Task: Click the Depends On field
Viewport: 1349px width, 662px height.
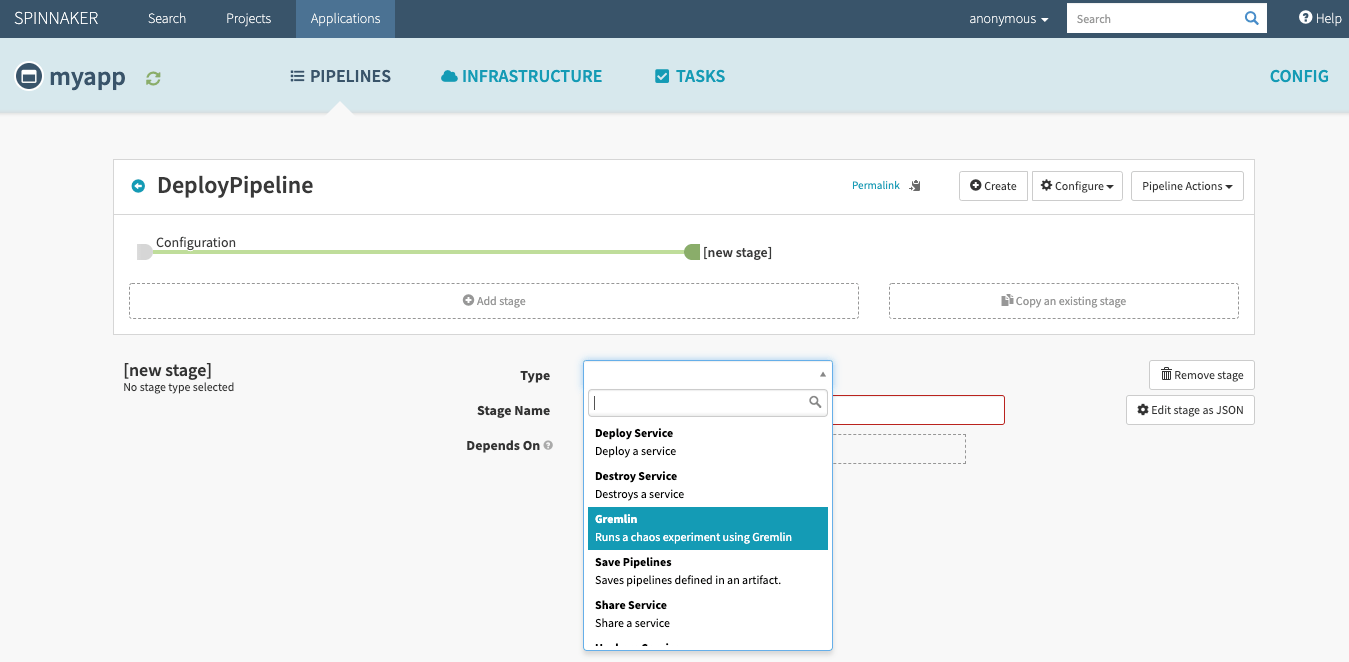Action: [x=899, y=449]
